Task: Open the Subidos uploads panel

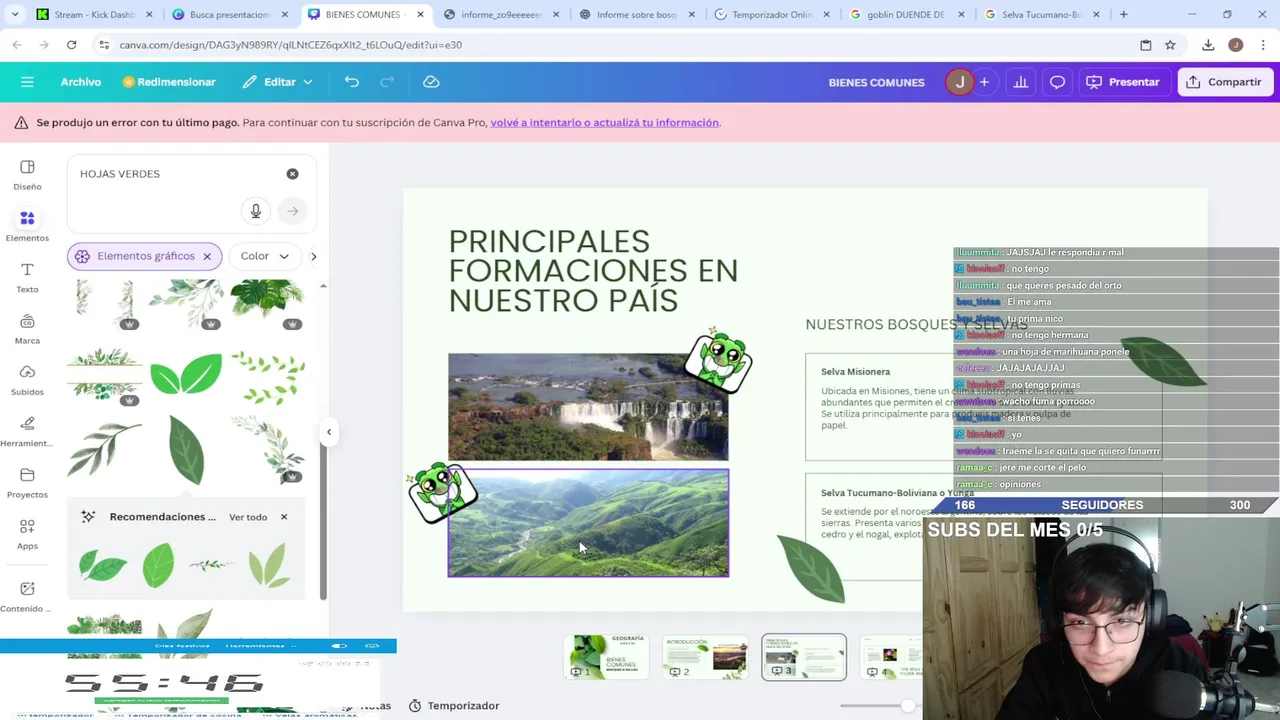Action: [x=27, y=379]
